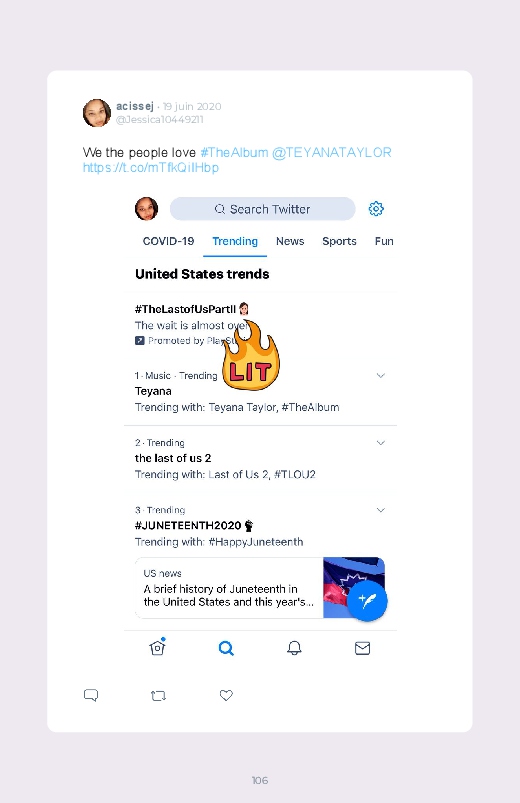520x803 pixels.
Task: Select the Search magnifier in bottom navigation
Action: tap(226, 648)
